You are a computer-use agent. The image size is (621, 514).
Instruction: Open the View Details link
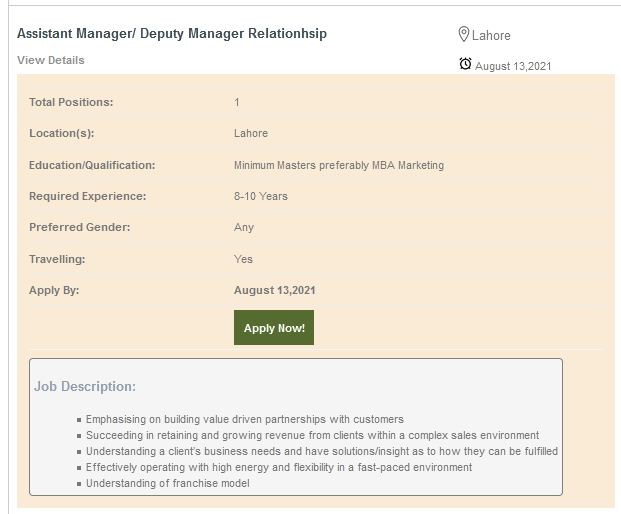[51, 60]
